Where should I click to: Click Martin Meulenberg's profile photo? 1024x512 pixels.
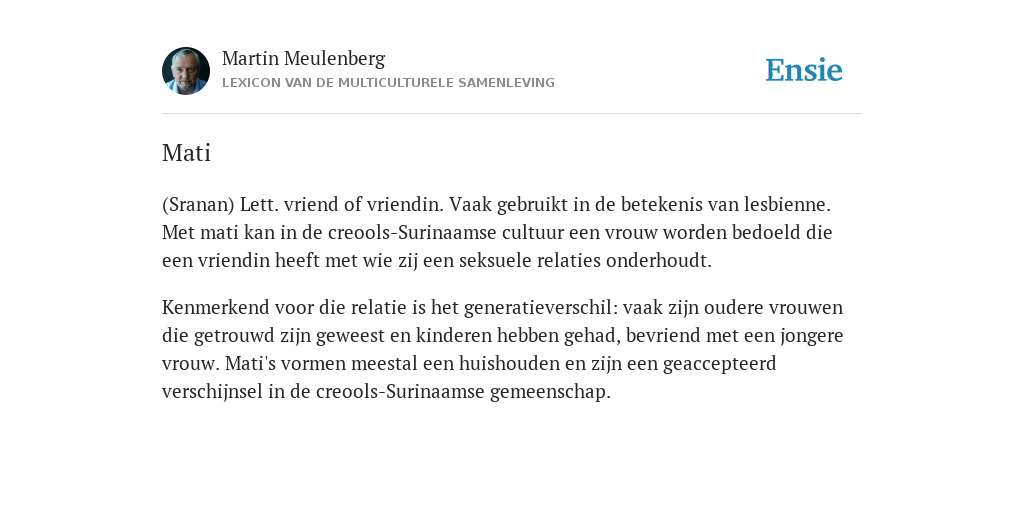tap(186, 71)
